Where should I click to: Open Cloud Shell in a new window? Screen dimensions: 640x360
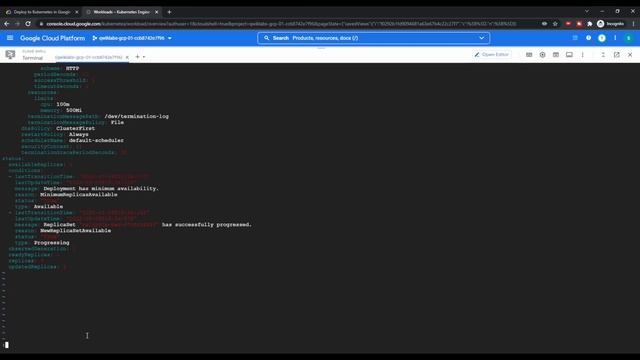pyautogui.click(x=616, y=54)
